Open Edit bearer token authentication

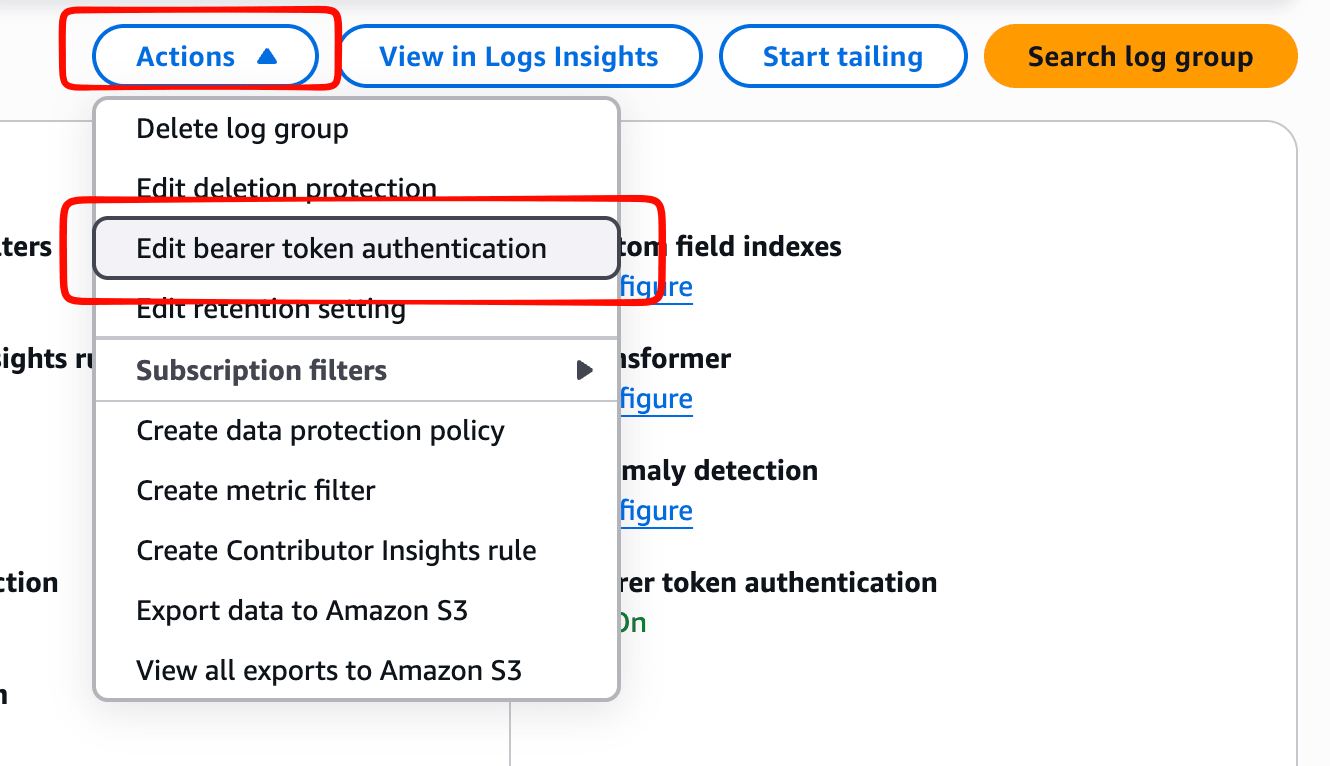click(342, 248)
